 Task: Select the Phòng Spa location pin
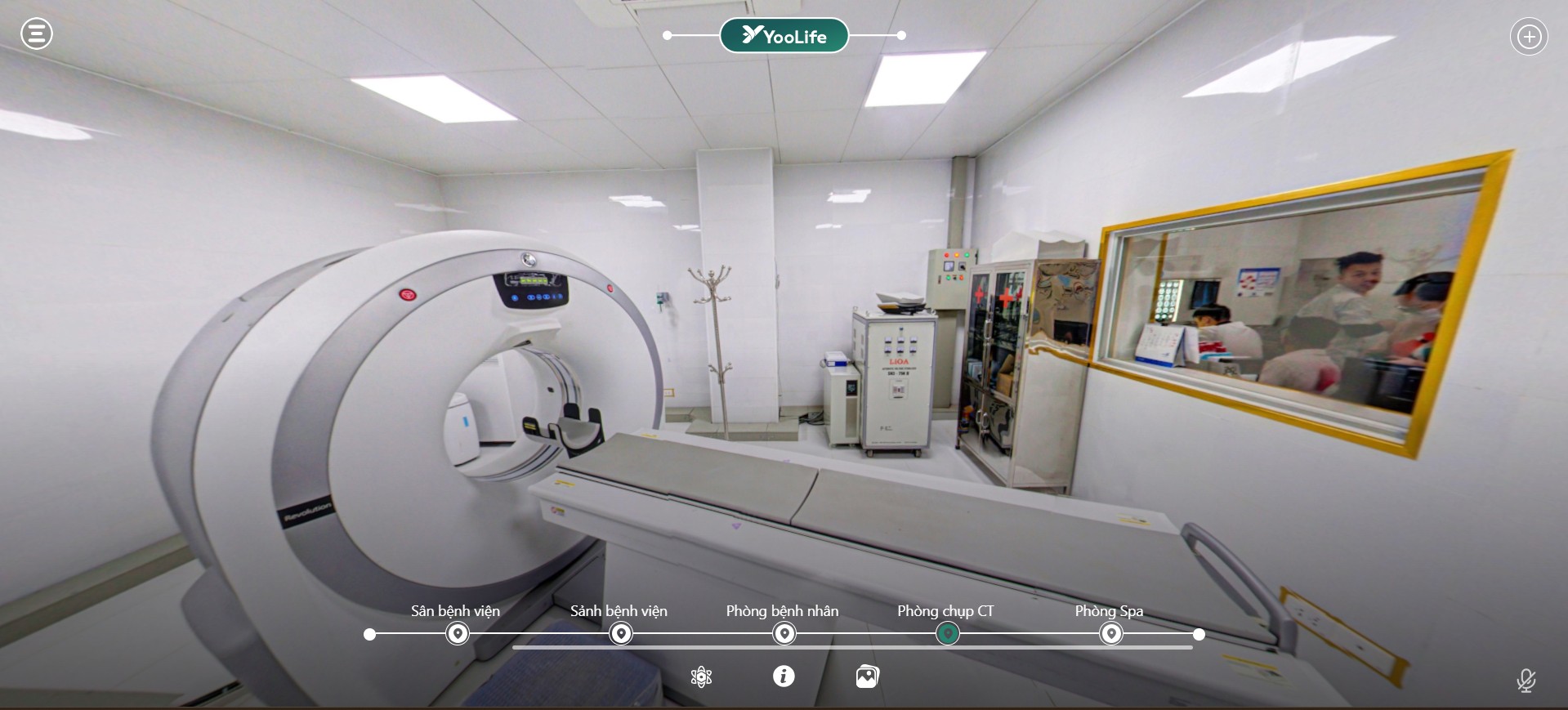point(1111,634)
